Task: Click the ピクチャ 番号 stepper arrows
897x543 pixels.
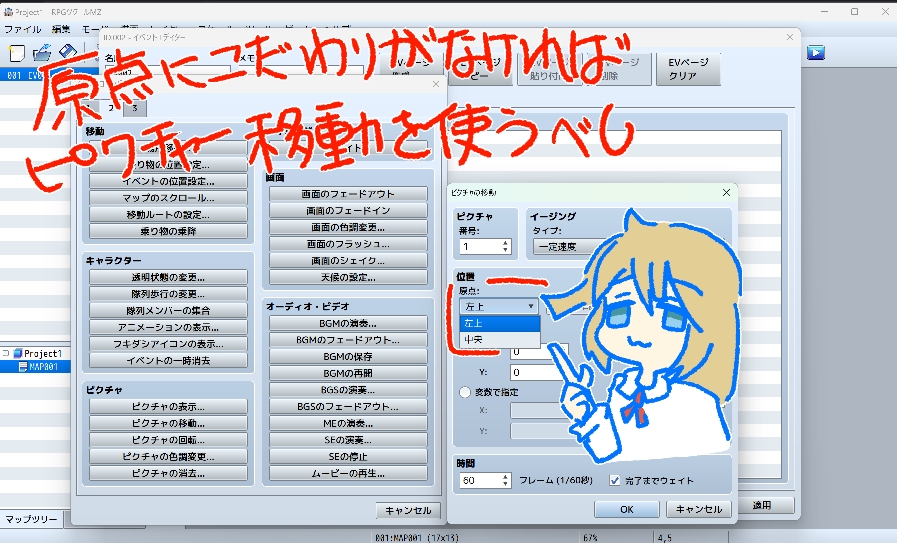Action: (x=505, y=247)
